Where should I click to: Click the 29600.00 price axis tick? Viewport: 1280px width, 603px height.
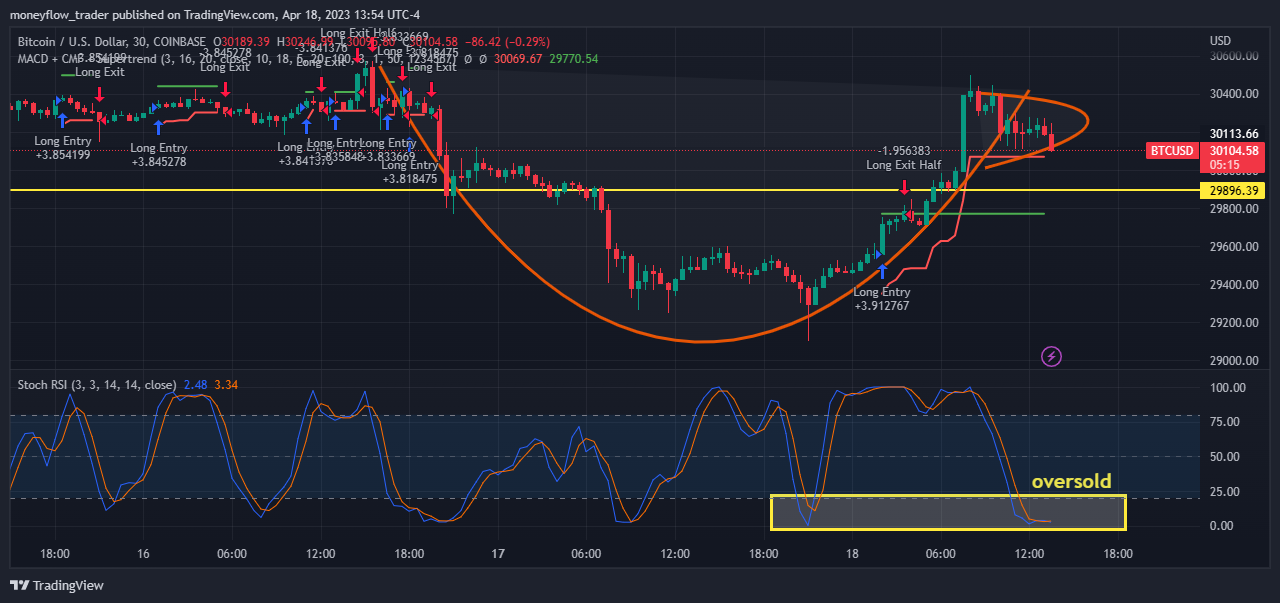click(1234, 247)
